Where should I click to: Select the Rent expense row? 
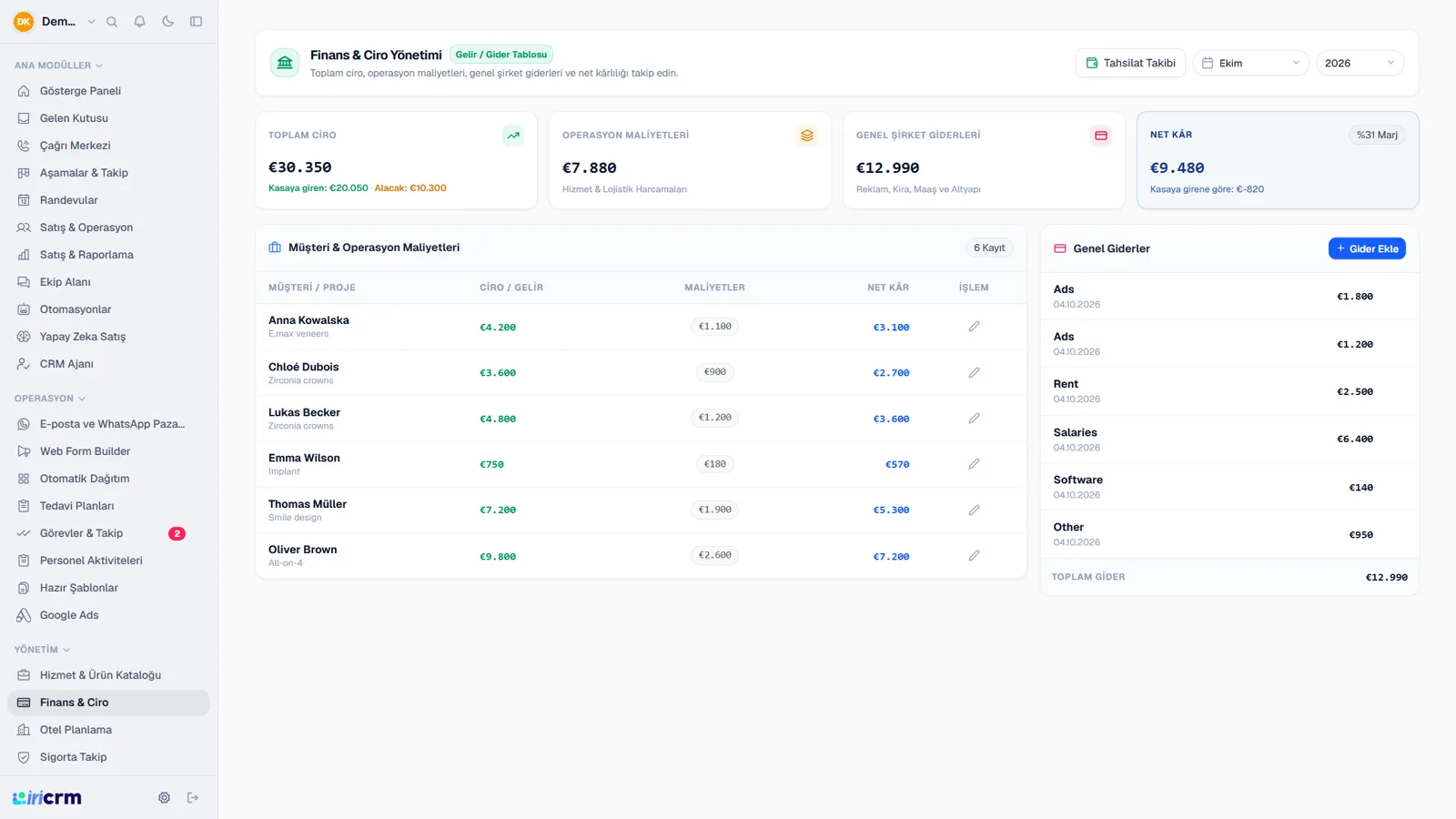1229,391
